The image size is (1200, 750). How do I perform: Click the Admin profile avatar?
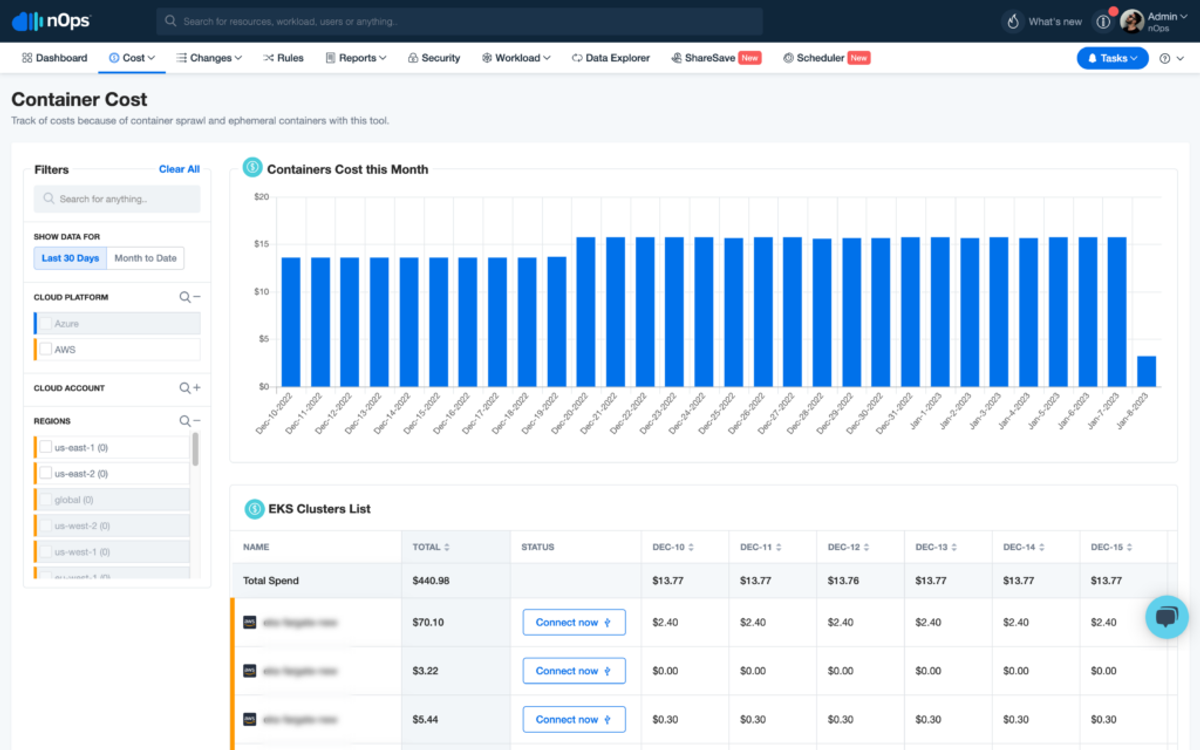point(1132,21)
